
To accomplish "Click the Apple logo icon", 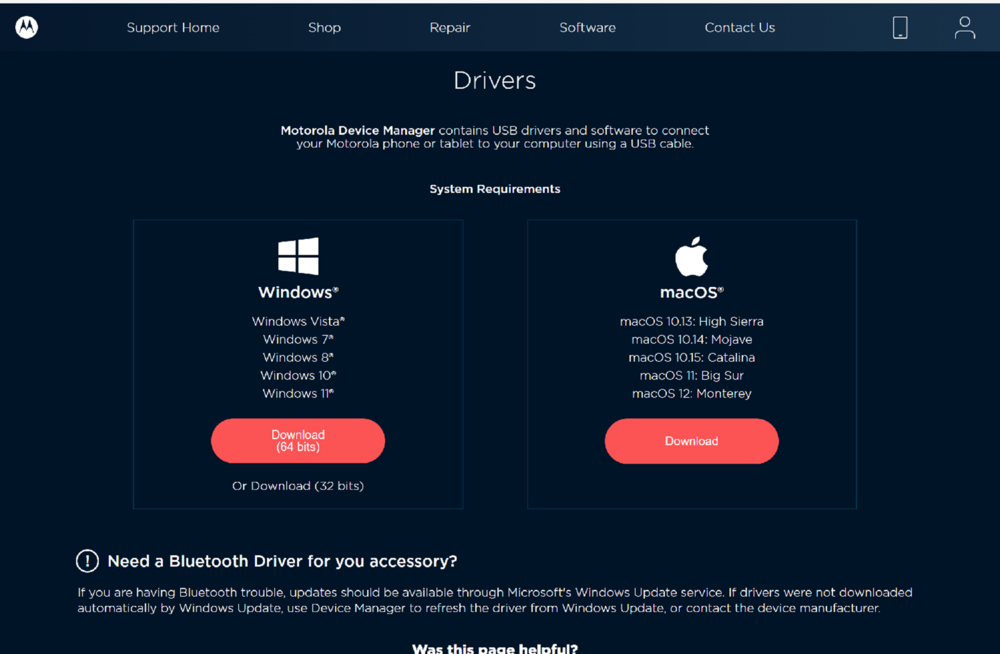I will tap(691, 256).
